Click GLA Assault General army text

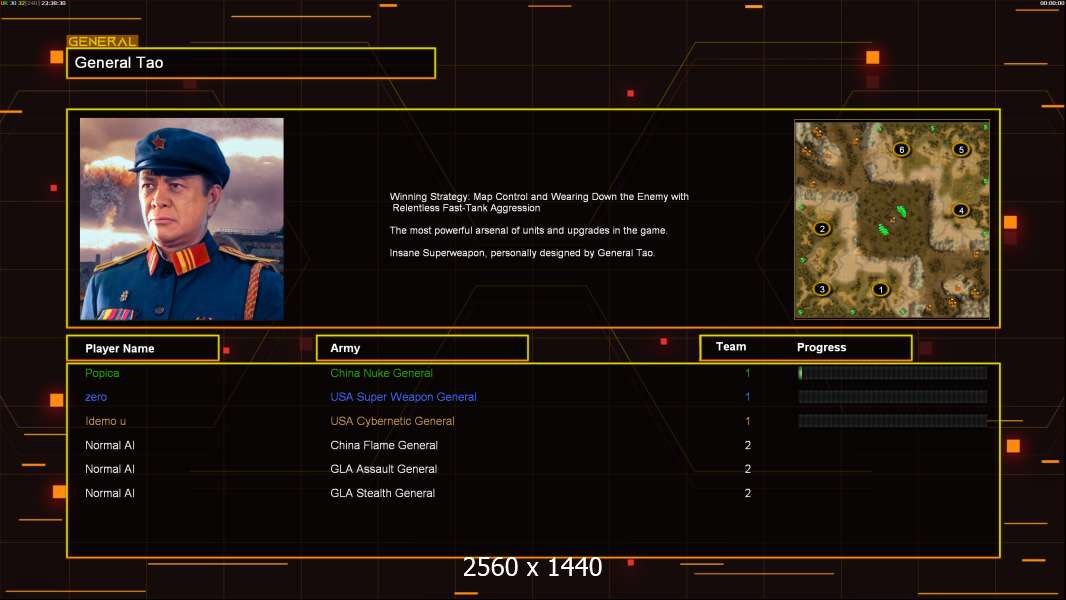(x=383, y=469)
